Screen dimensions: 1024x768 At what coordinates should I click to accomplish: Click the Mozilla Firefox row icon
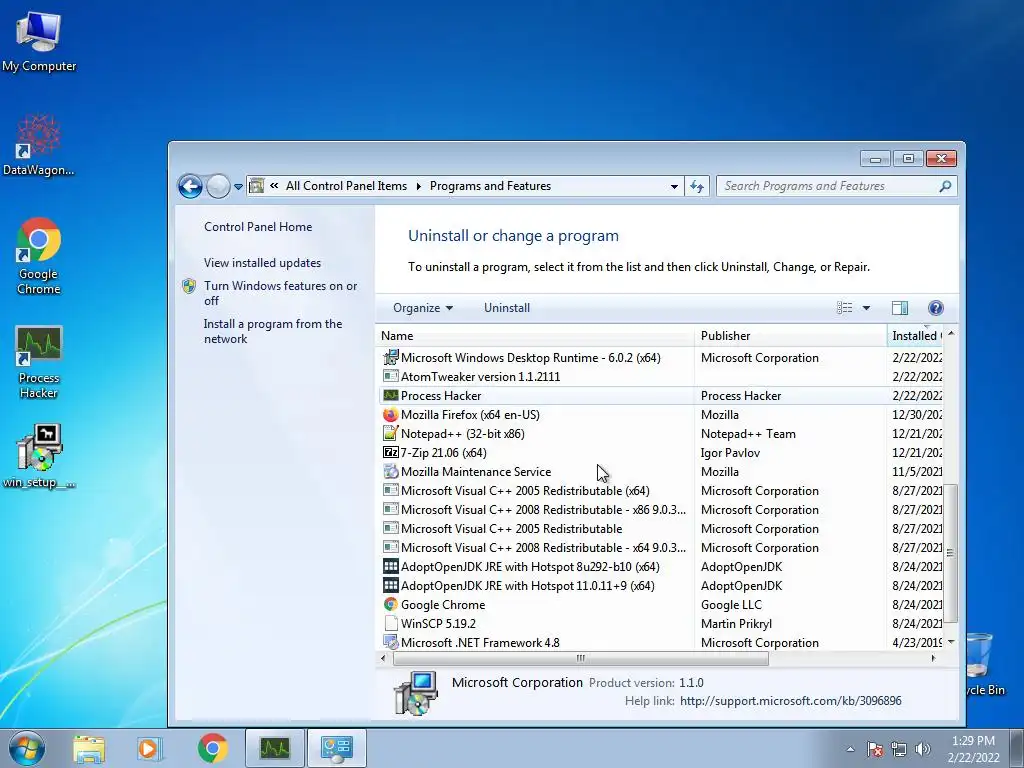(x=391, y=414)
